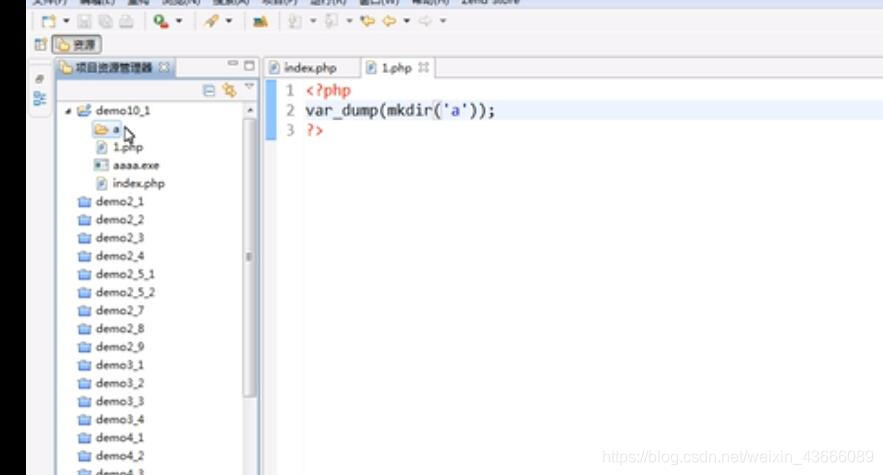Click the Save All toolbar icon
The height and width of the screenshot is (475, 883).
click(105, 21)
